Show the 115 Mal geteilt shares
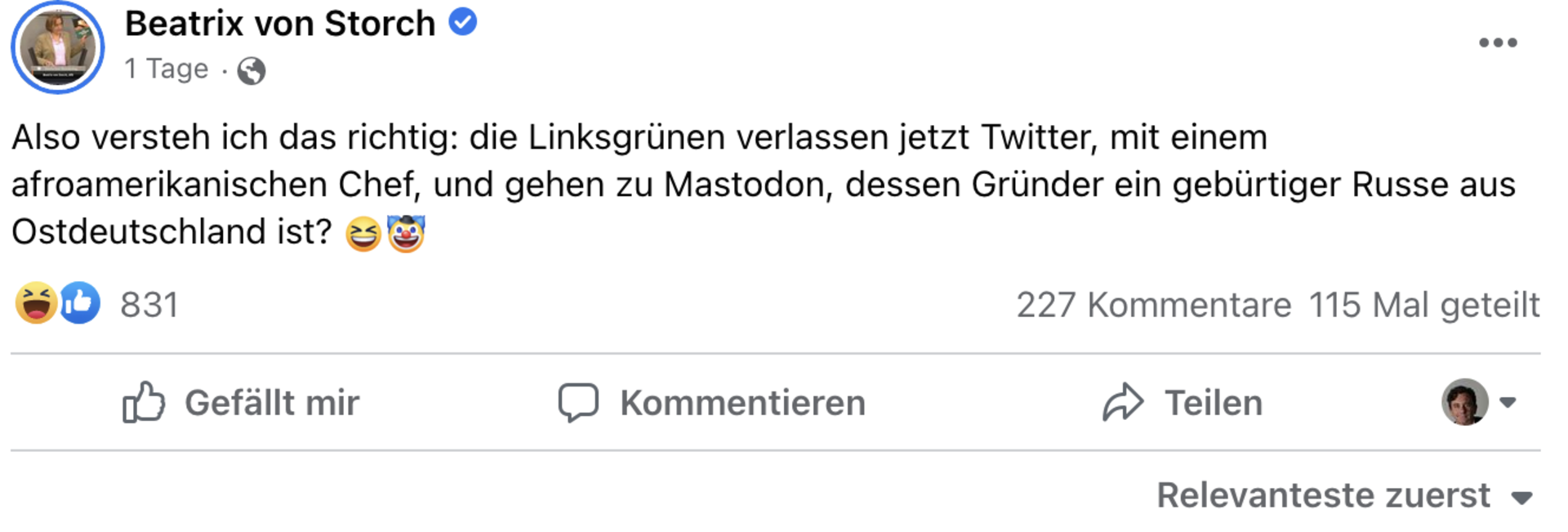Screen dimensions: 1568x532 1423,305
